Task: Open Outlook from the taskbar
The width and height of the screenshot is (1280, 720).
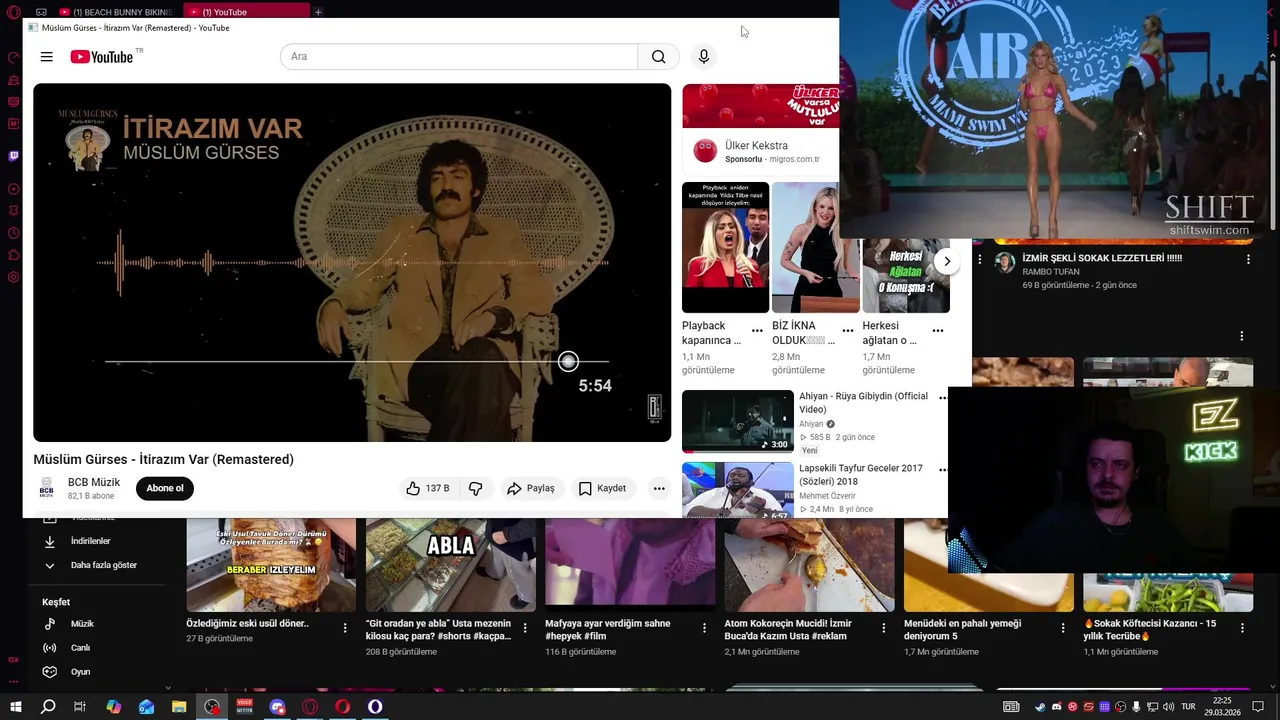Action: [x=146, y=706]
